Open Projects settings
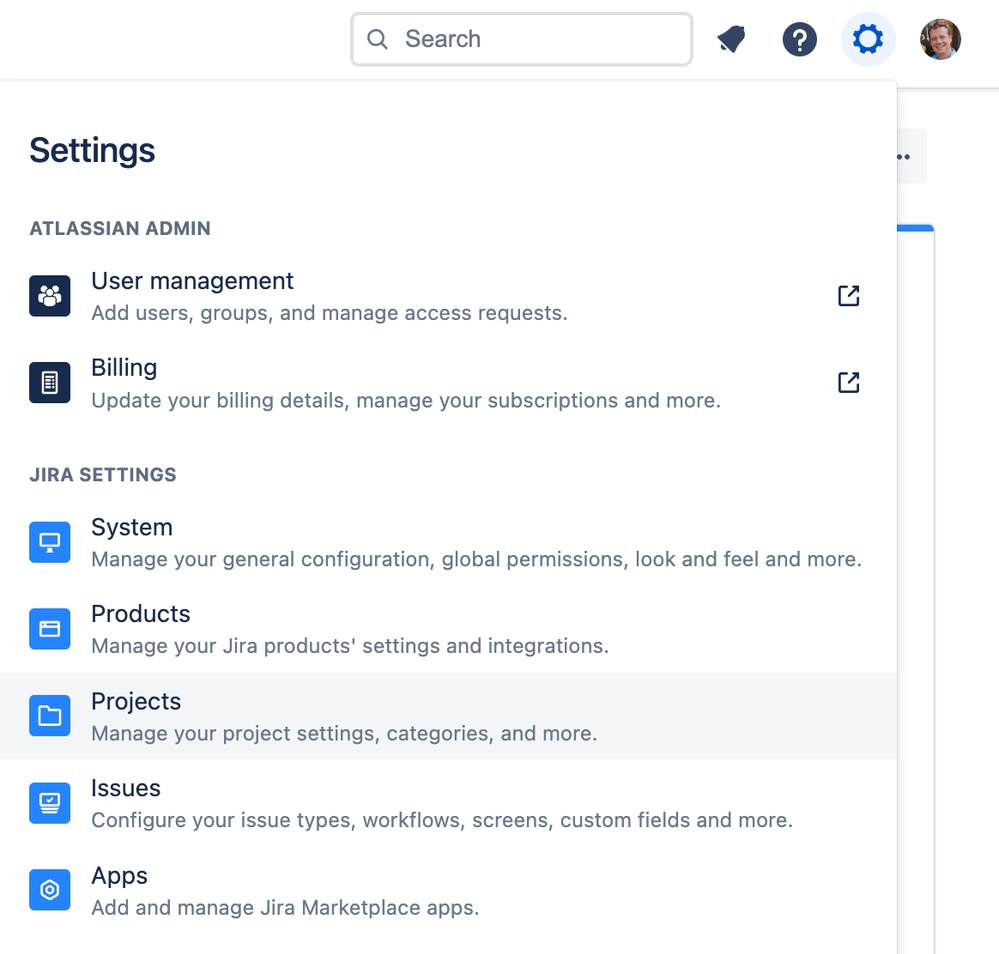The width and height of the screenshot is (999, 954). (448, 716)
